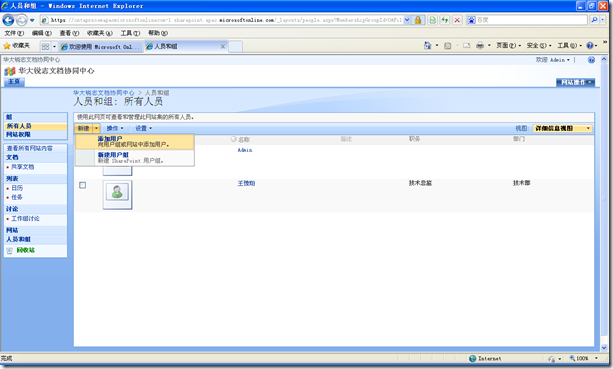
Task: Click the 人员和组 breadcrumb link
Action: pos(157,93)
